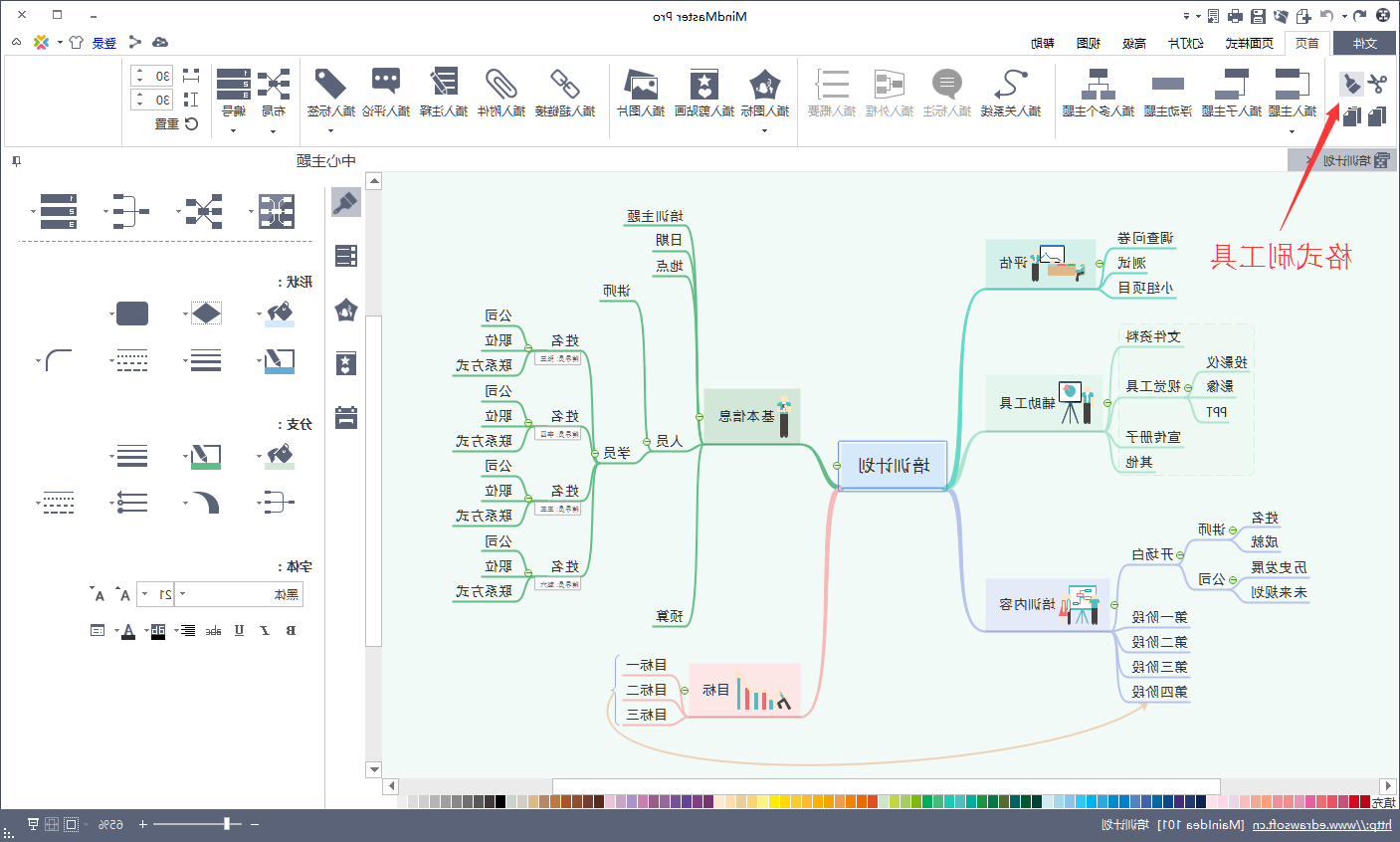Insert a floating topic with 浮动主题
This screenshot has width=1400, height=842.
(x=1168, y=93)
